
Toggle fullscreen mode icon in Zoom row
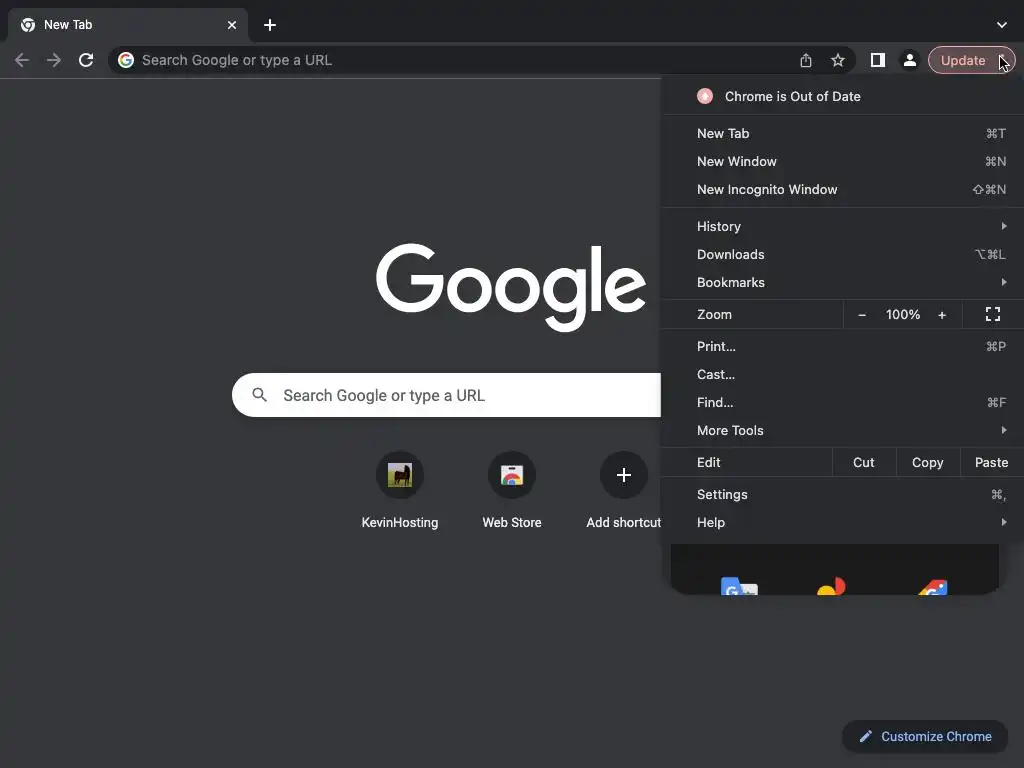click(993, 315)
